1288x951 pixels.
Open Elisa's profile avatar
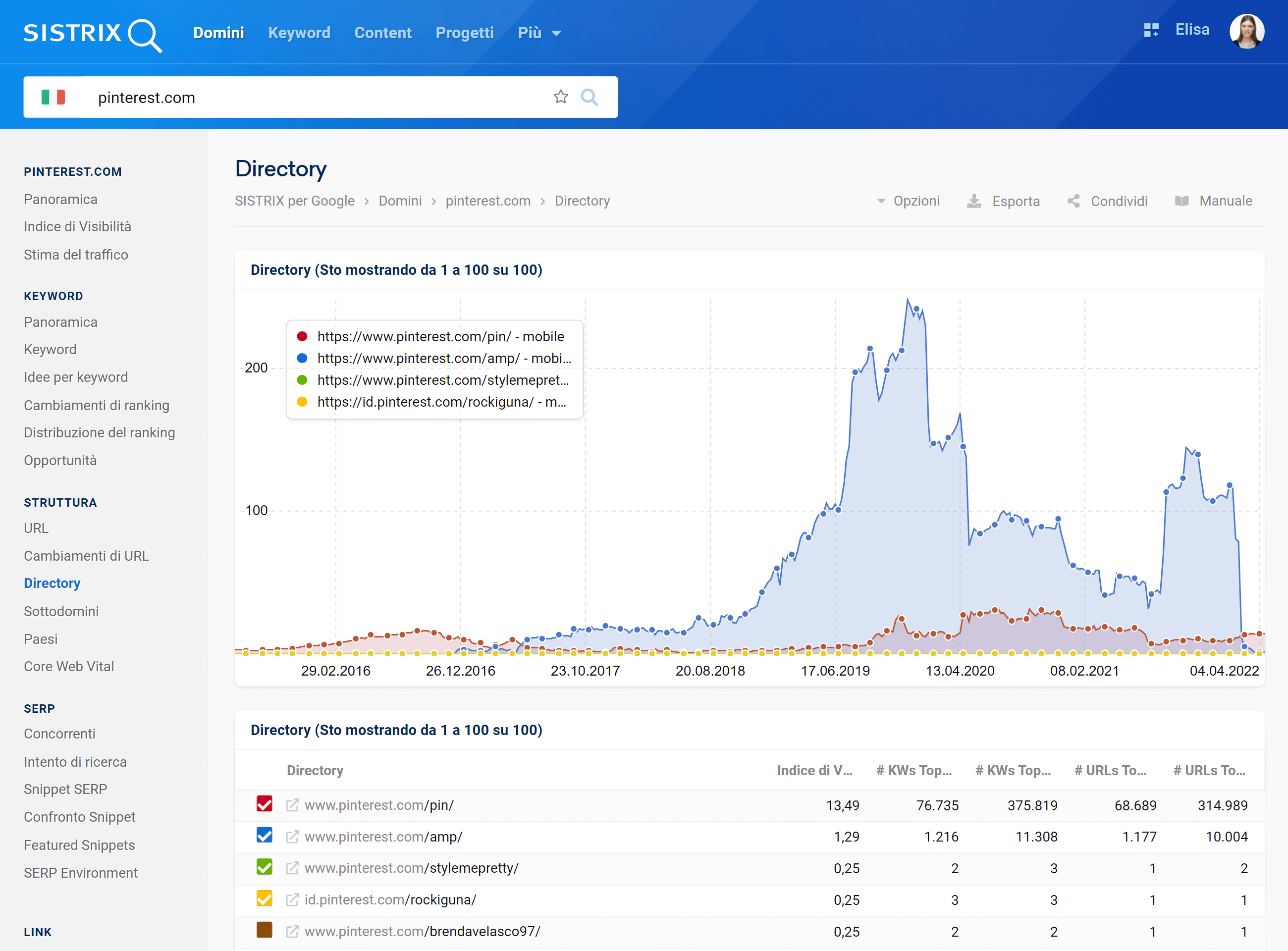[x=1246, y=31]
